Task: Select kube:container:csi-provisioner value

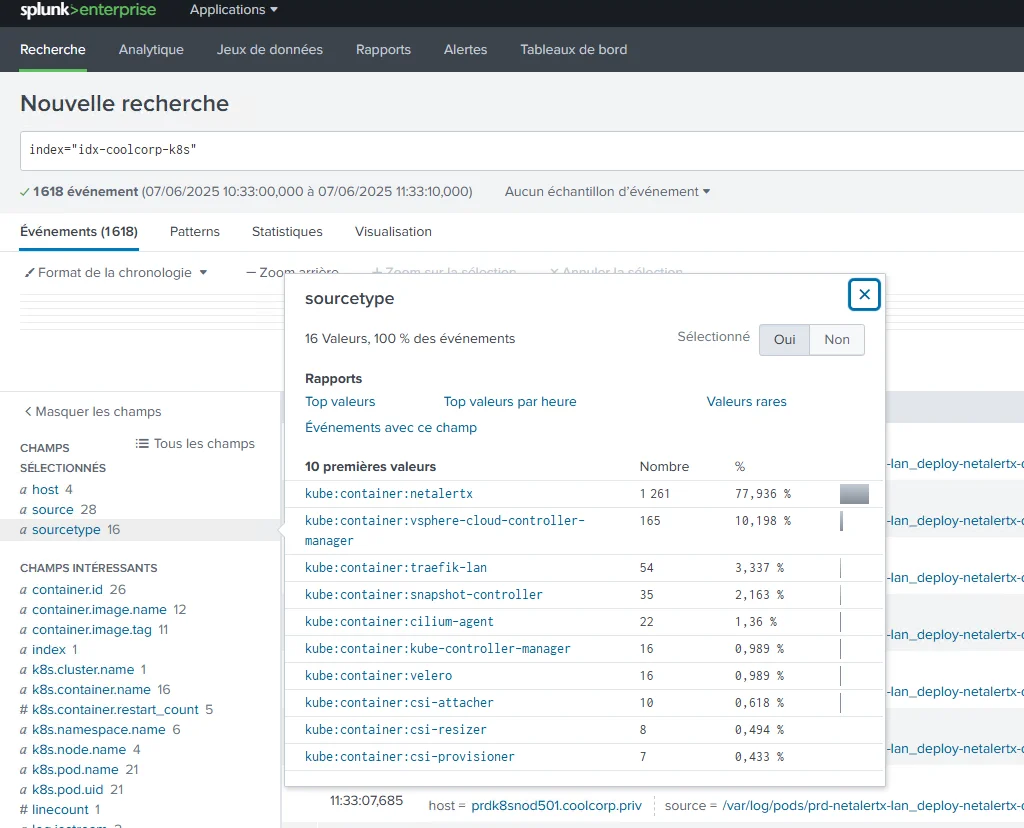Action: tap(409, 757)
